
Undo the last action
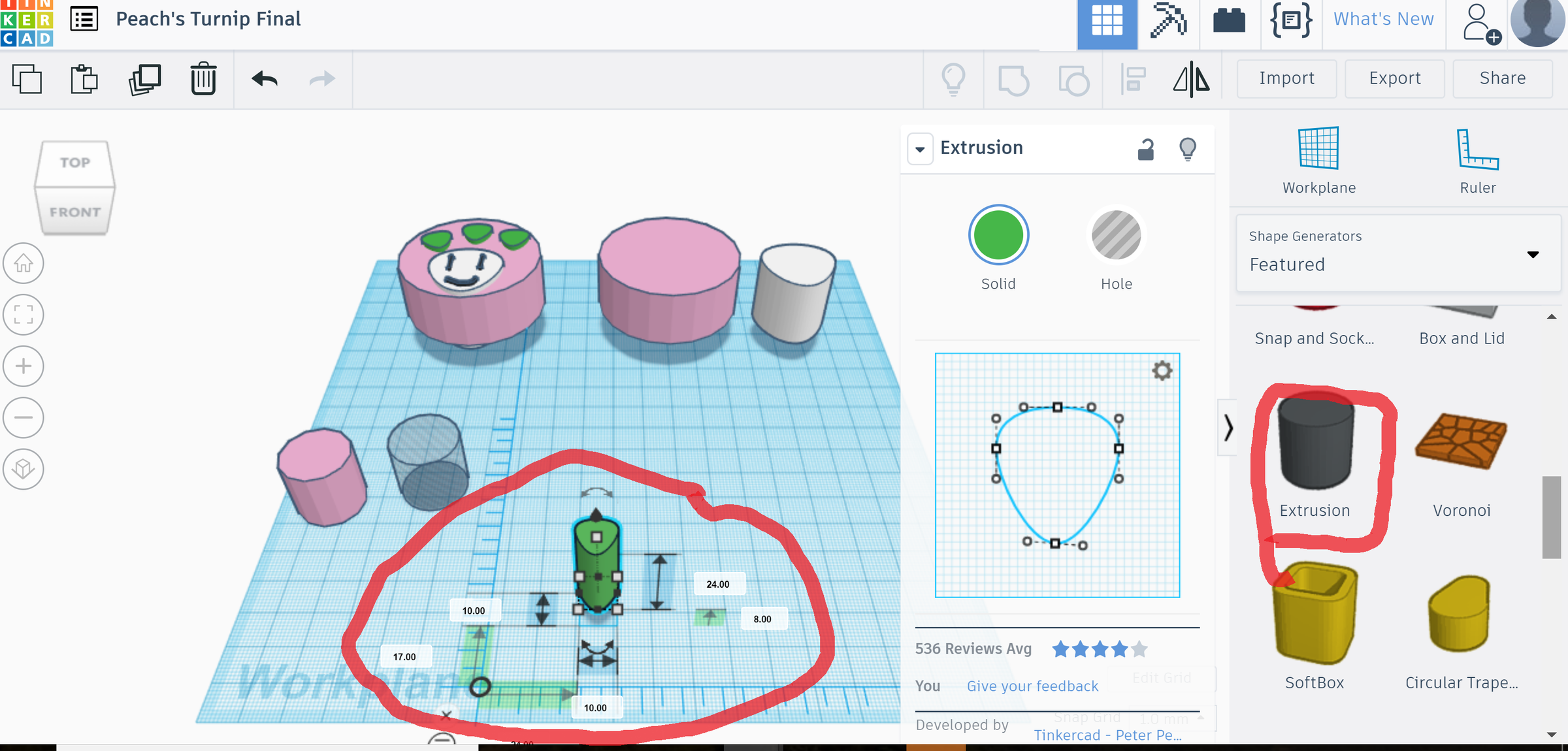[263, 78]
